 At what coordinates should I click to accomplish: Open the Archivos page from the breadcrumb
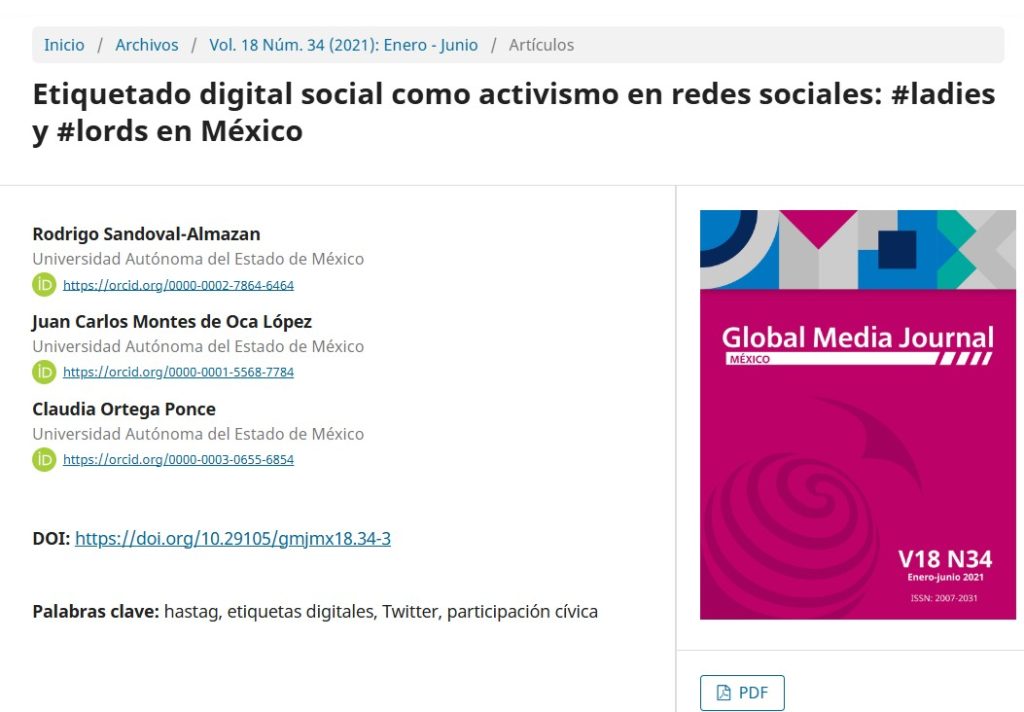coord(147,44)
